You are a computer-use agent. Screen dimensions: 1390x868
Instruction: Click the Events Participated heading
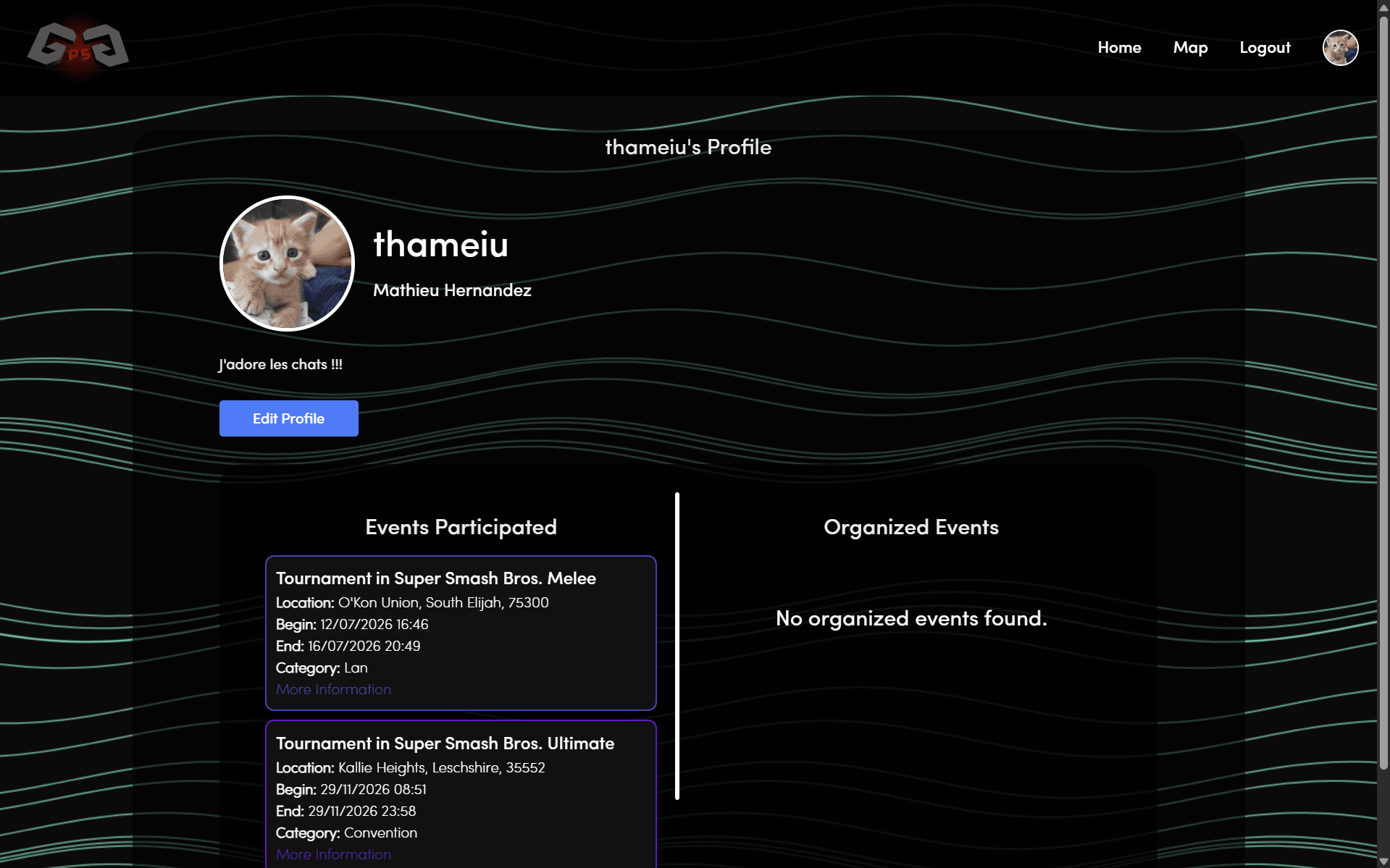(461, 527)
